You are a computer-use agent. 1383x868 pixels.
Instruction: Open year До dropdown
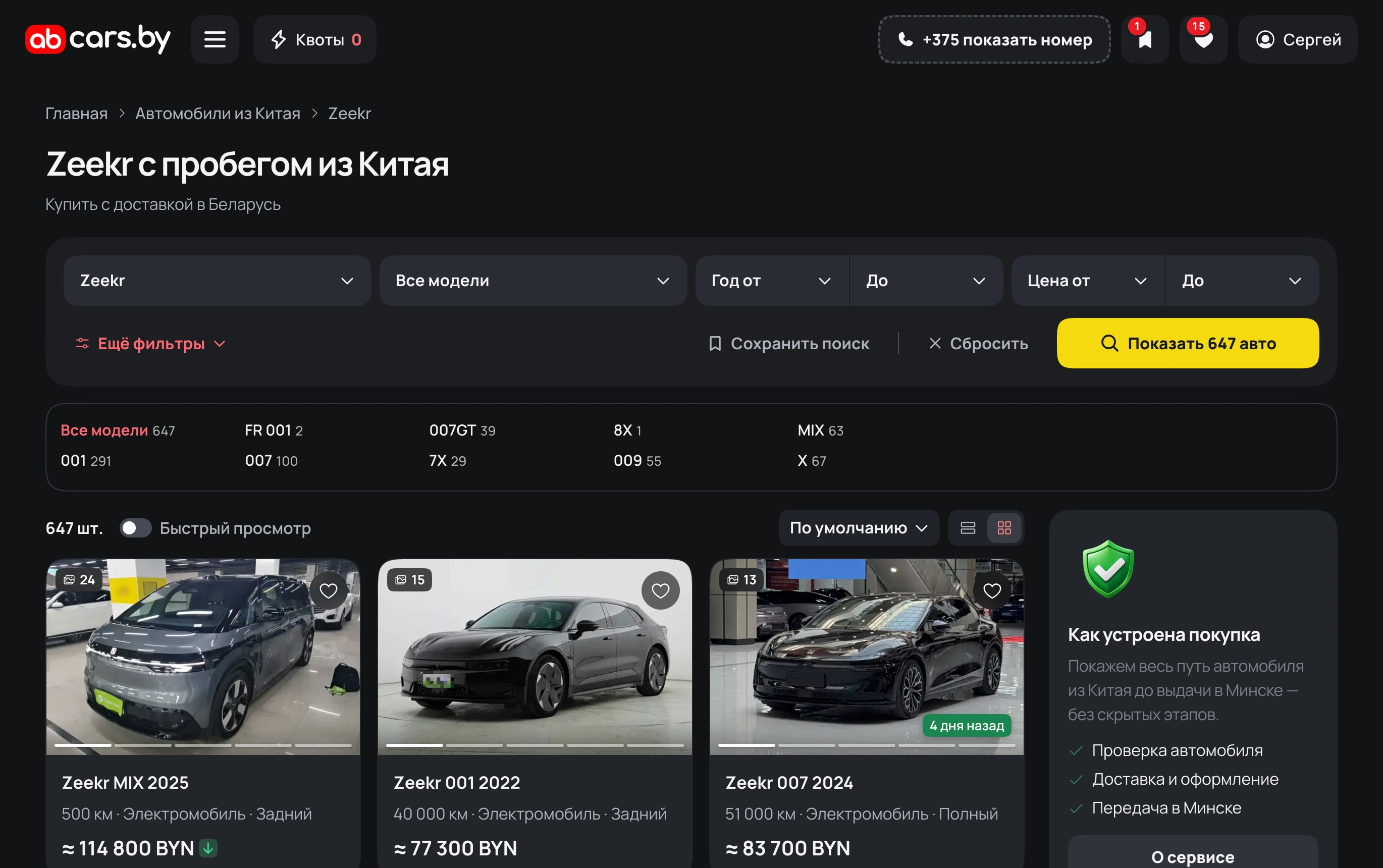click(927, 281)
